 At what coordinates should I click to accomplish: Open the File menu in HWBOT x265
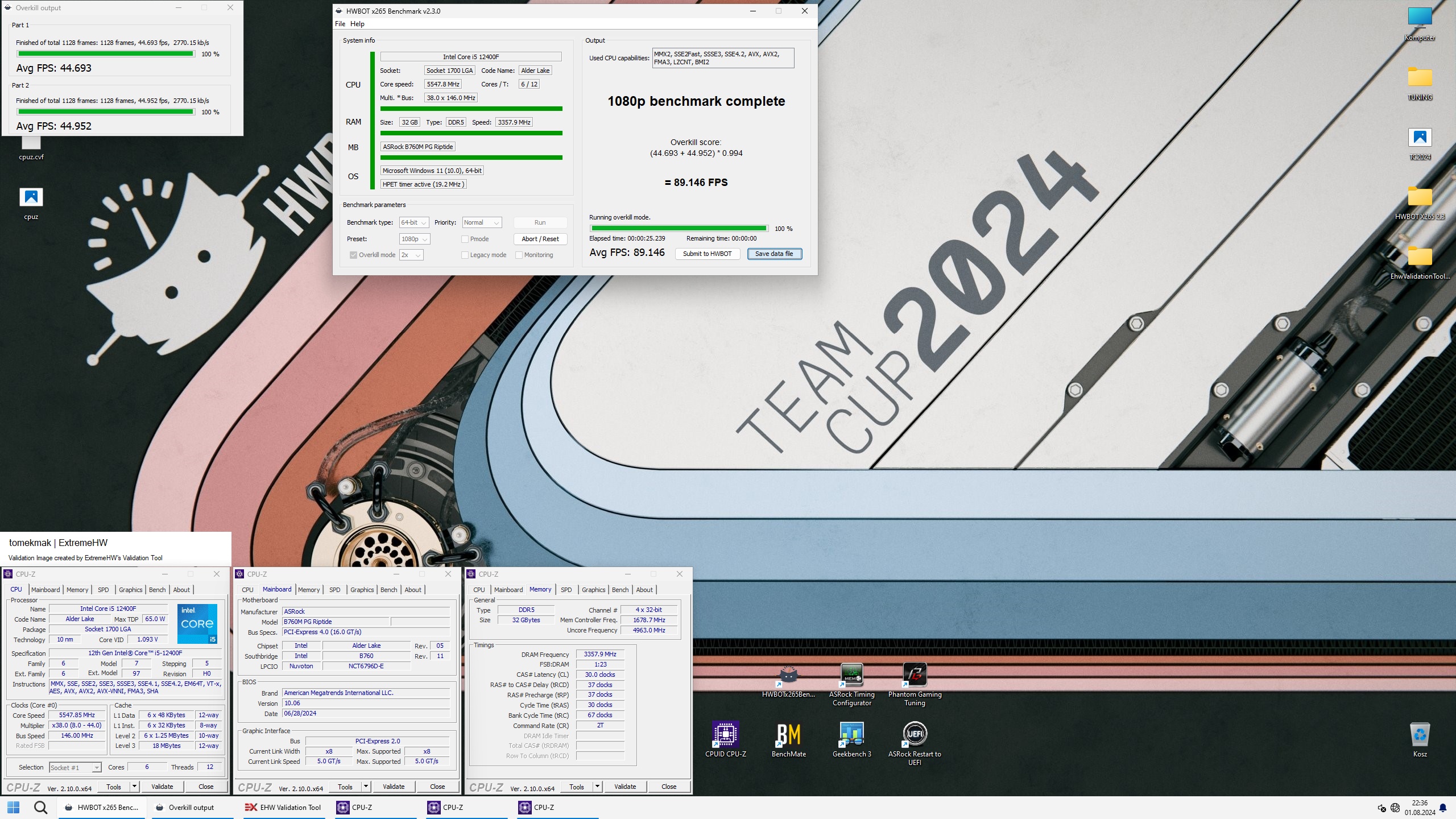pos(340,24)
